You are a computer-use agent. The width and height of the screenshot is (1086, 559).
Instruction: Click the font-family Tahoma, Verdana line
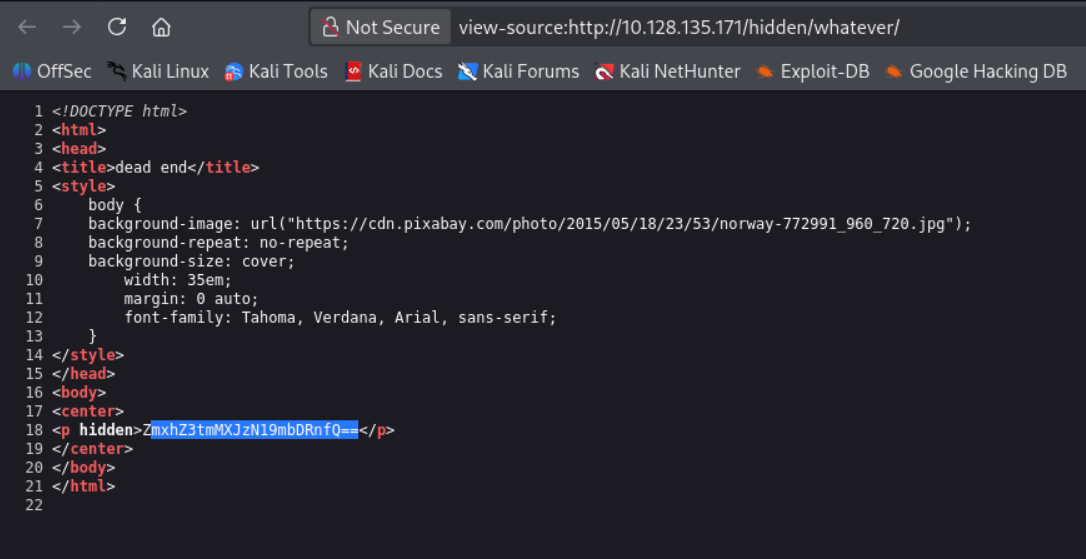[x=340, y=317]
